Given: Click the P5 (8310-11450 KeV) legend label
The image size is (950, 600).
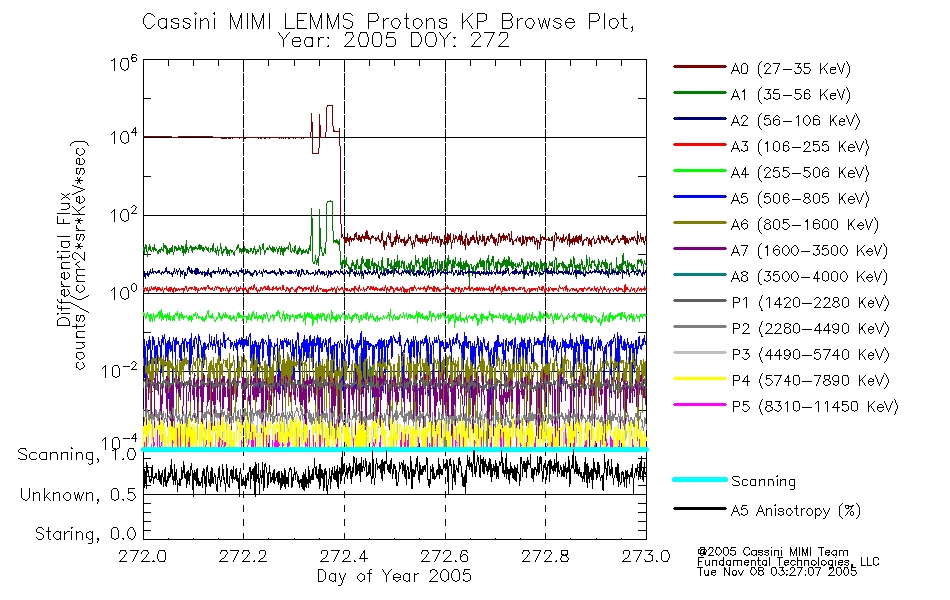Looking at the screenshot, I should 815,407.
